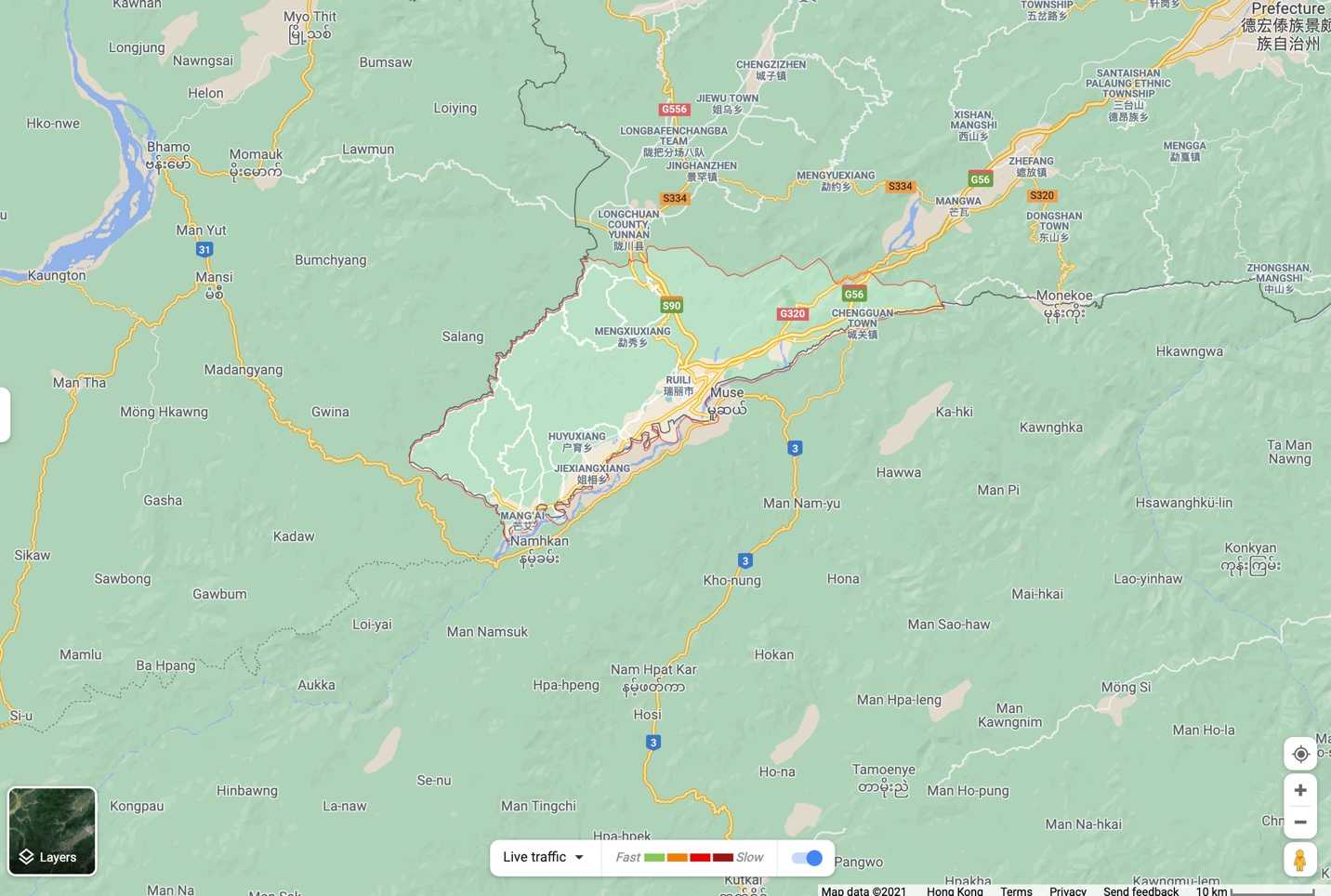Select the Bhamo town label
Screen dimensions: 1331x896
tap(168, 147)
